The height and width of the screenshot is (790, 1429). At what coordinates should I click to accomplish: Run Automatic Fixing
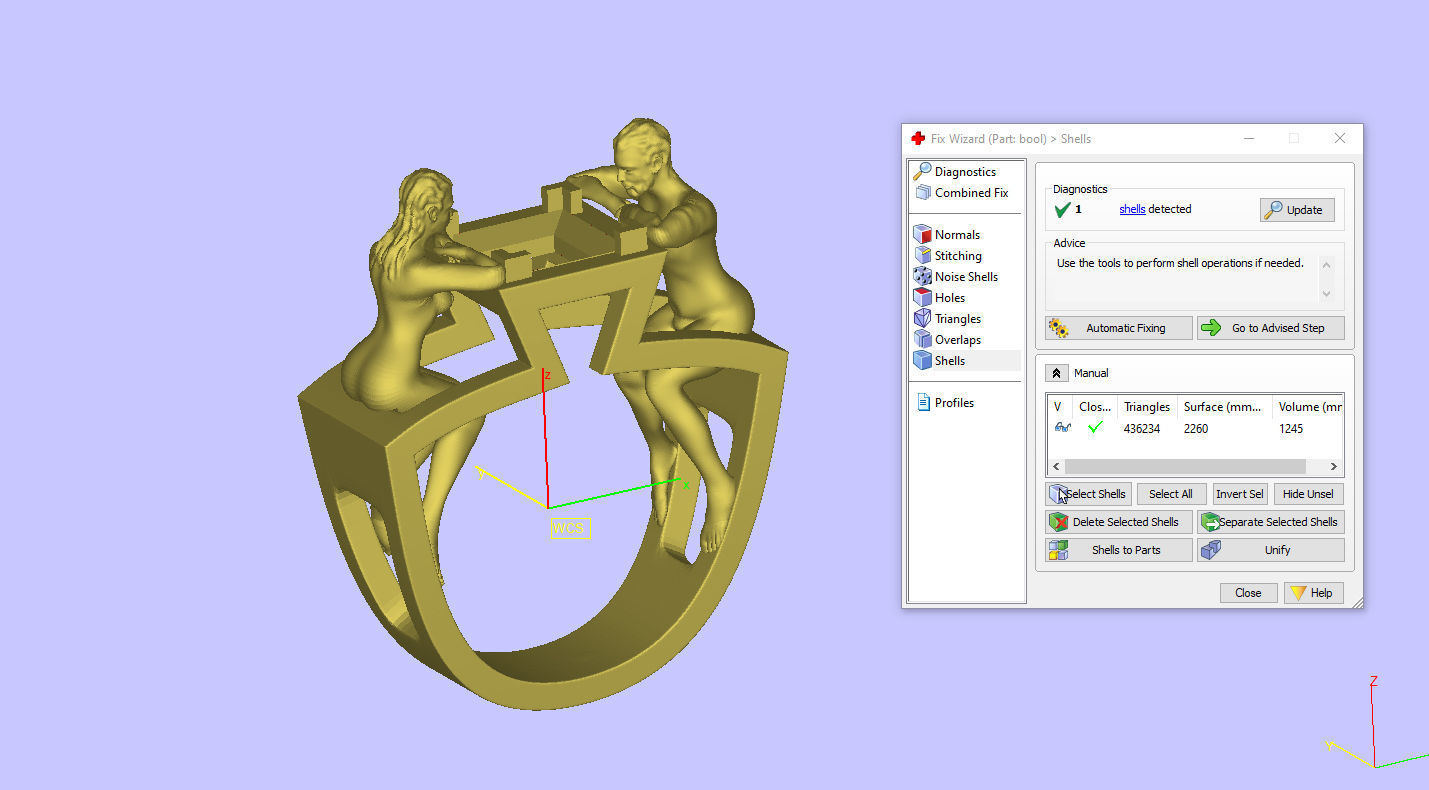click(1119, 328)
